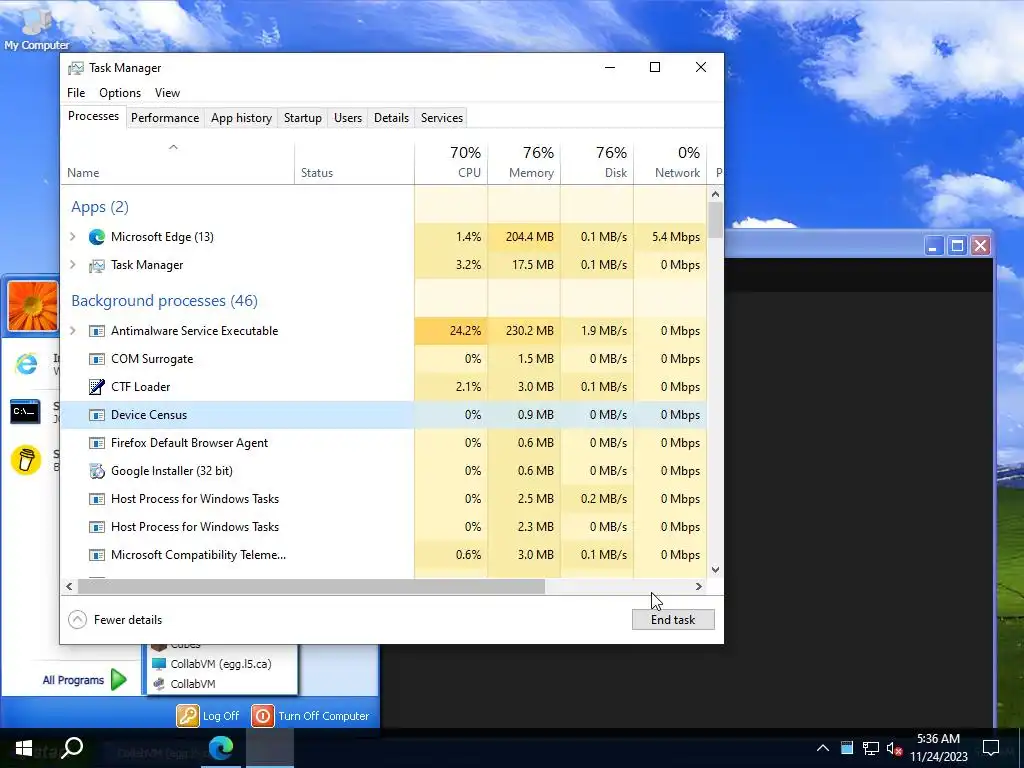The height and width of the screenshot is (768, 1024).
Task: Expand the Microsoft Edge (13) process group
Action: click(x=72, y=237)
